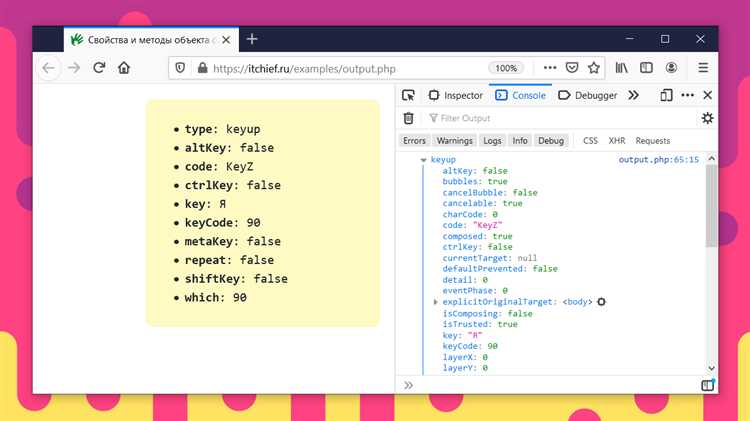Show the sidebars panel

646,68
